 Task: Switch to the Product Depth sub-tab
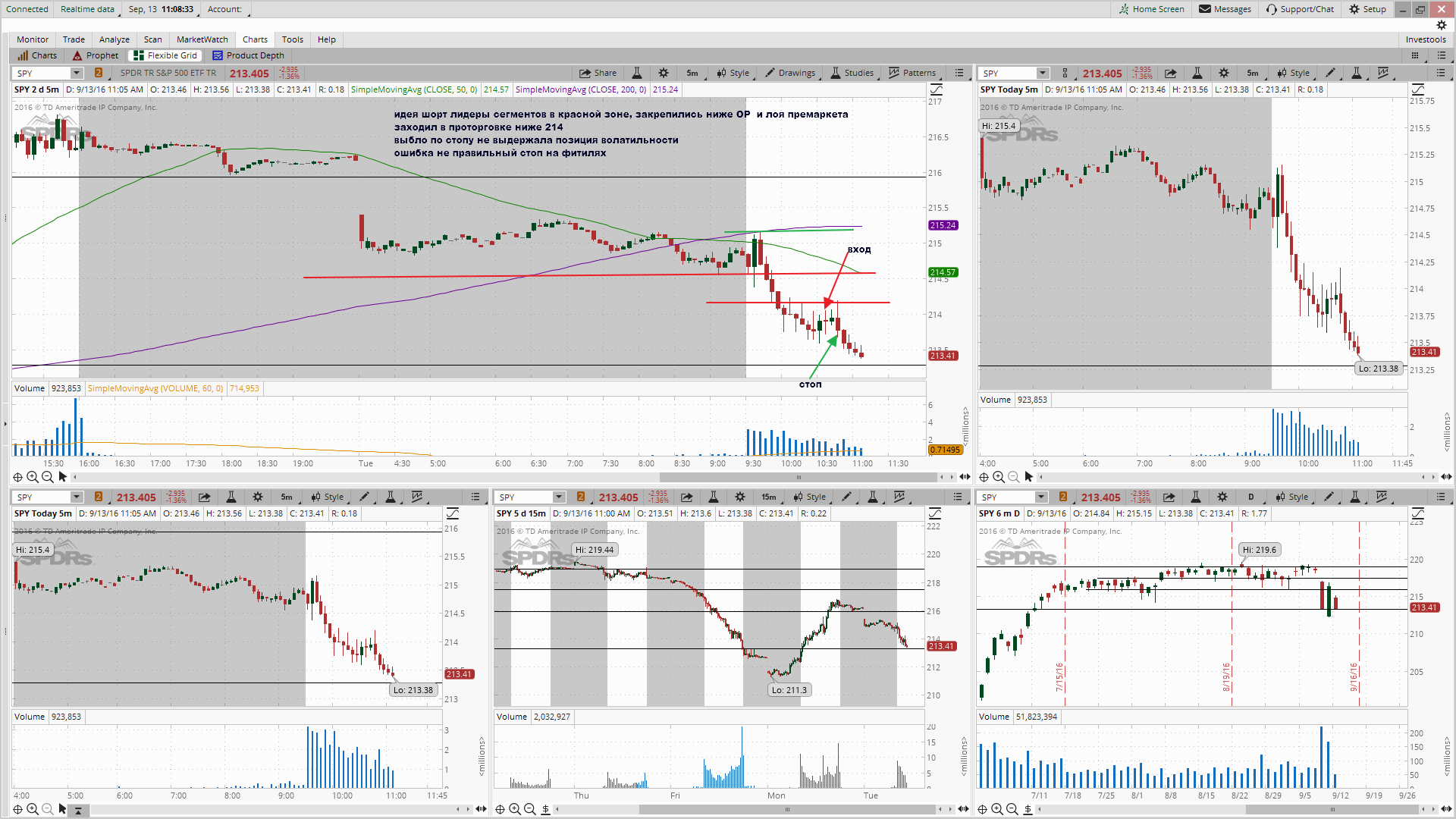click(249, 55)
